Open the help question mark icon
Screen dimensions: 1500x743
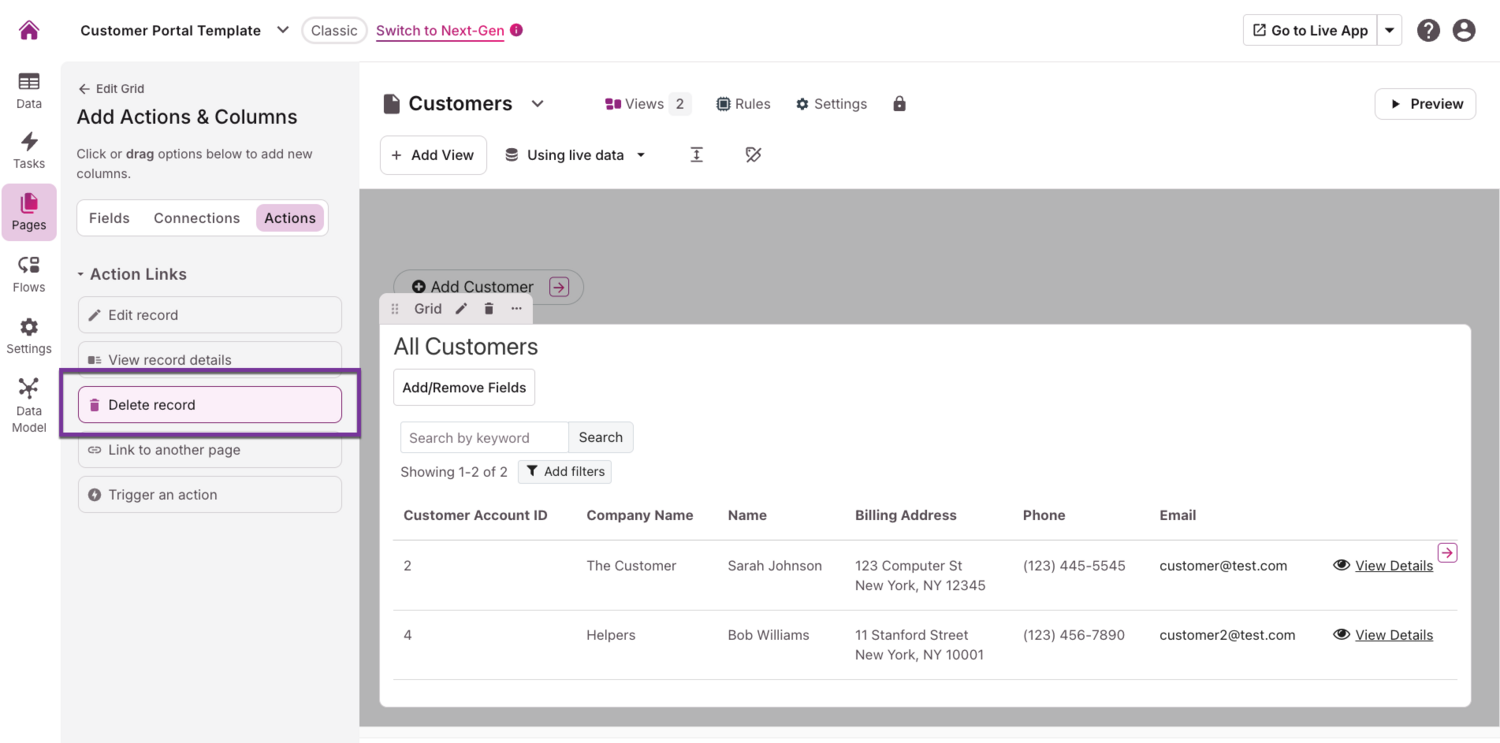click(x=1428, y=30)
